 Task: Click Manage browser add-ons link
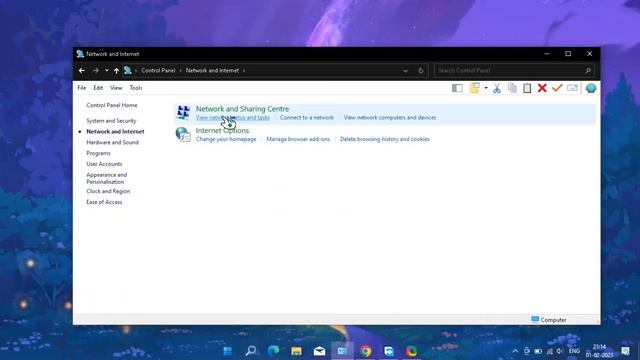[298, 139]
